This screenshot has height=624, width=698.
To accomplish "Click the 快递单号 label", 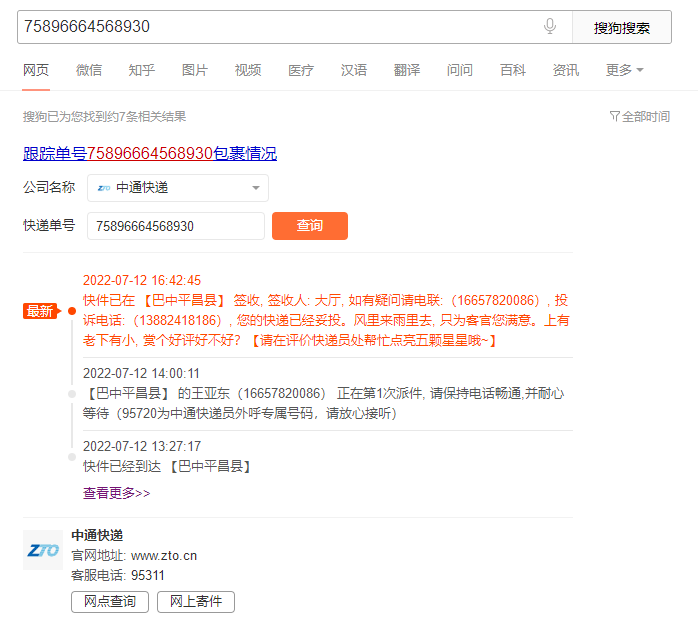I will click(49, 226).
